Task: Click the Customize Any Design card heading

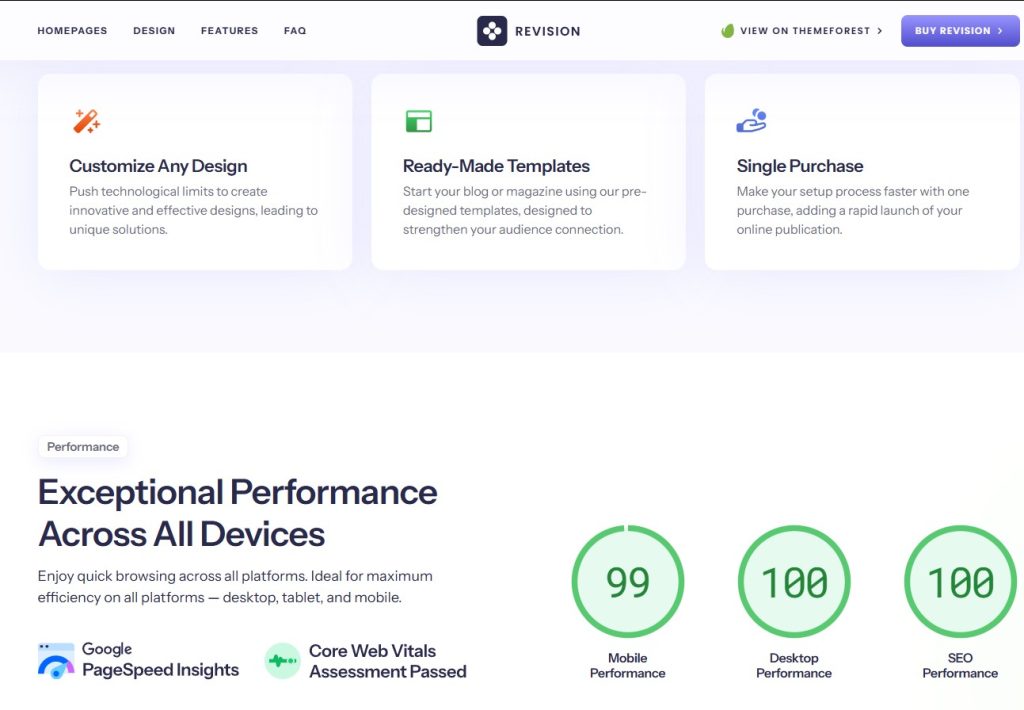Action: click(x=158, y=166)
